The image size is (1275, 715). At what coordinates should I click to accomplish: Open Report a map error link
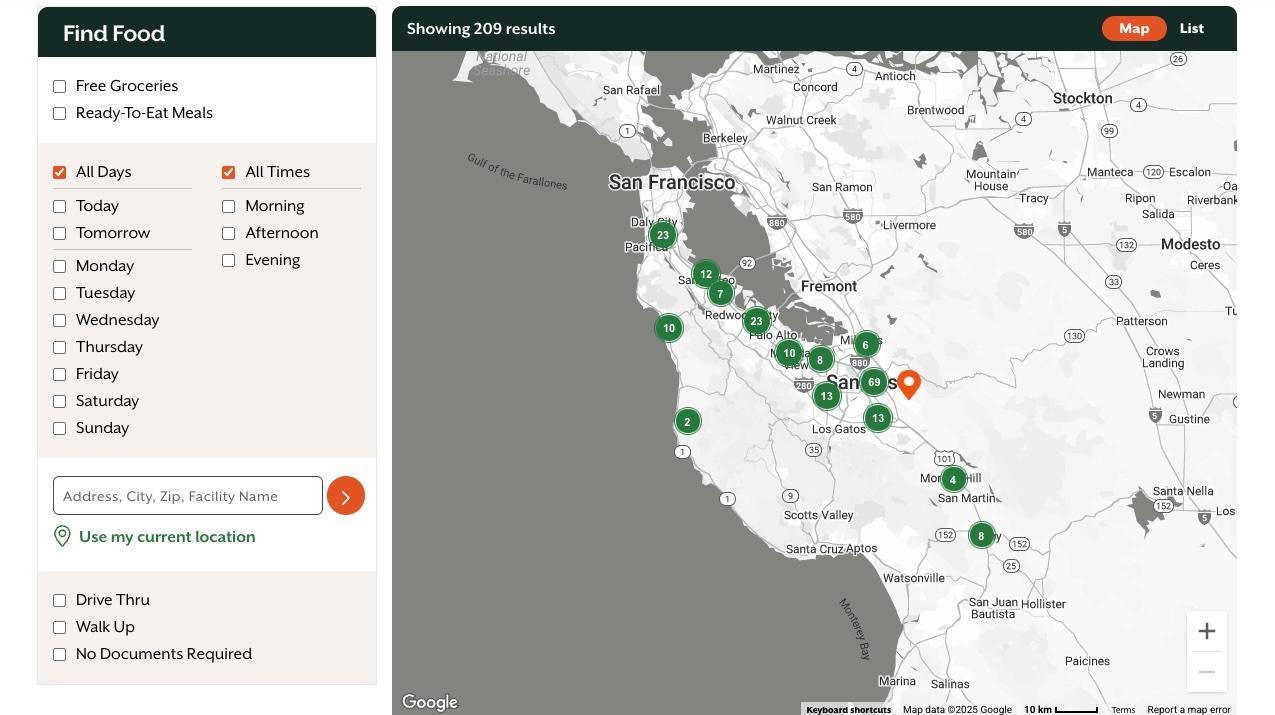point(1188,709)
